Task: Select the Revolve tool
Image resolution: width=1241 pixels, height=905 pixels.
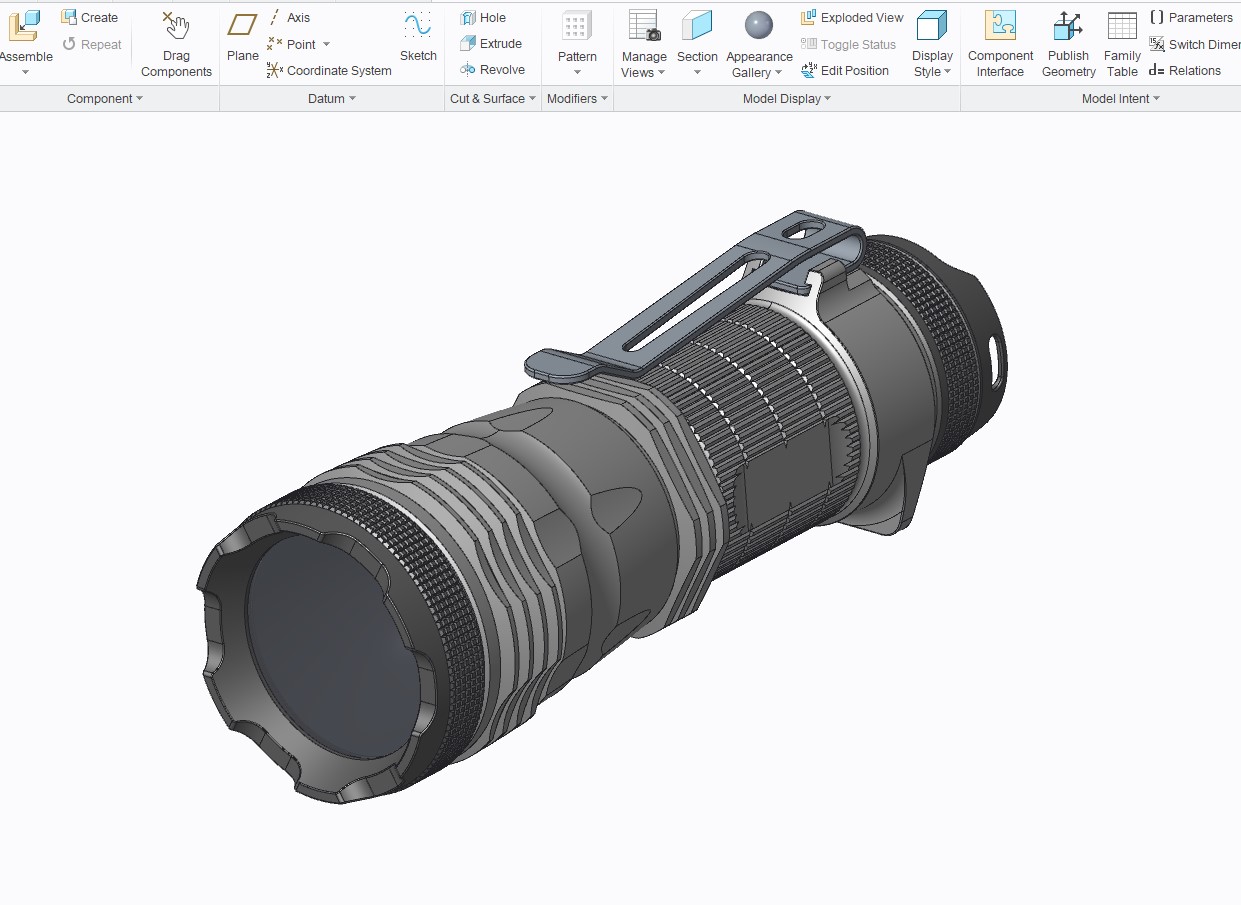Action: tap(492, 69)
